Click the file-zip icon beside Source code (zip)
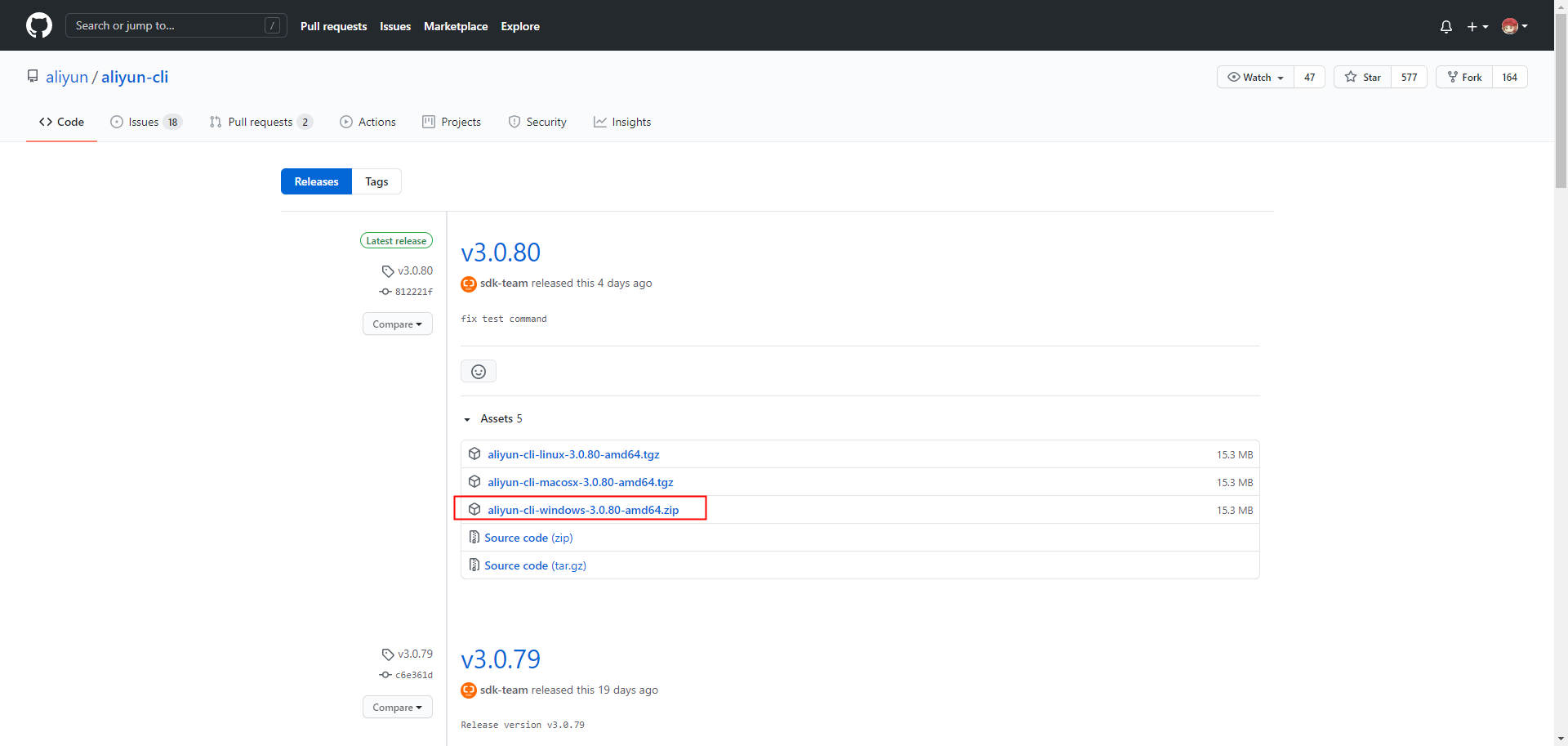The width and height of the screenshot is (1568, 746). click(474, 537)
